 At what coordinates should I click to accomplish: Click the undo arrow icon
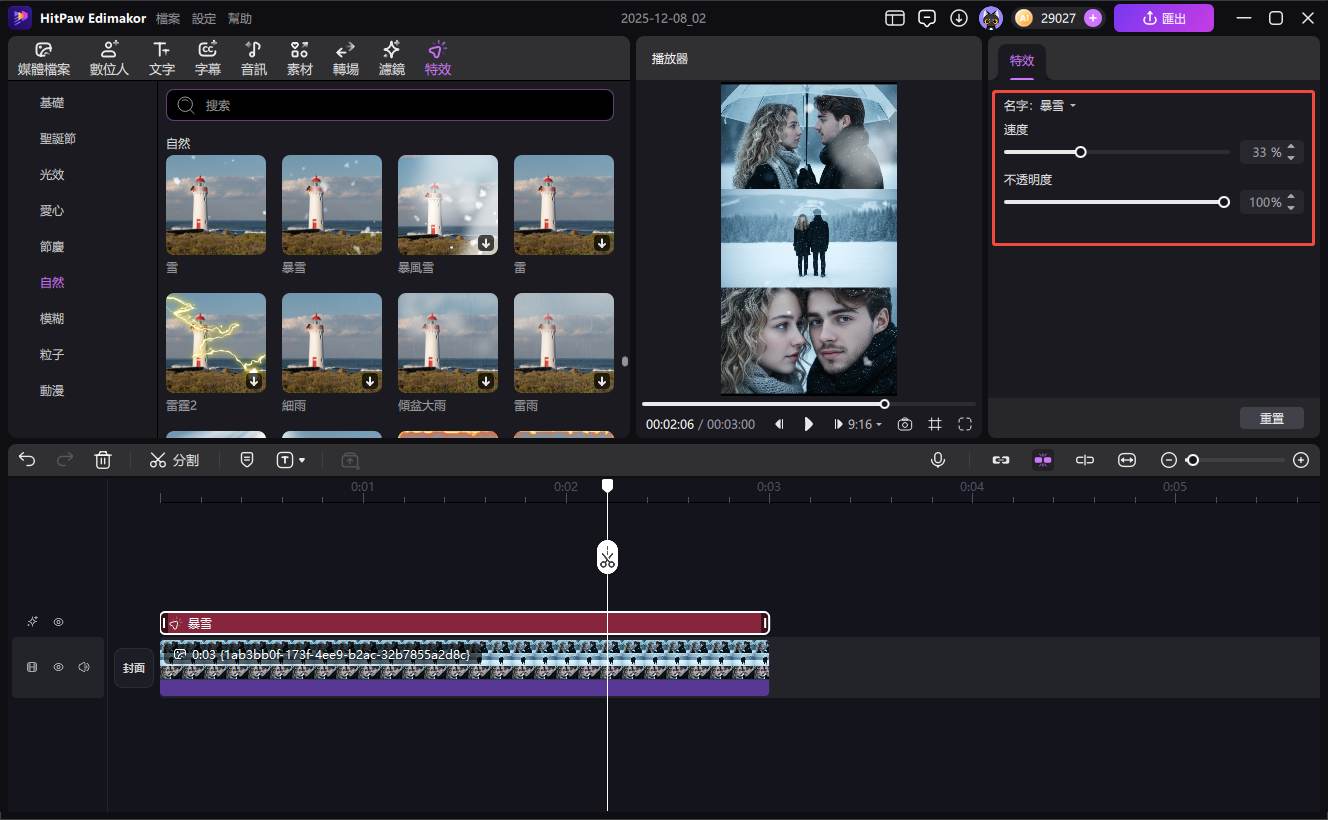(x=27, y=460)
